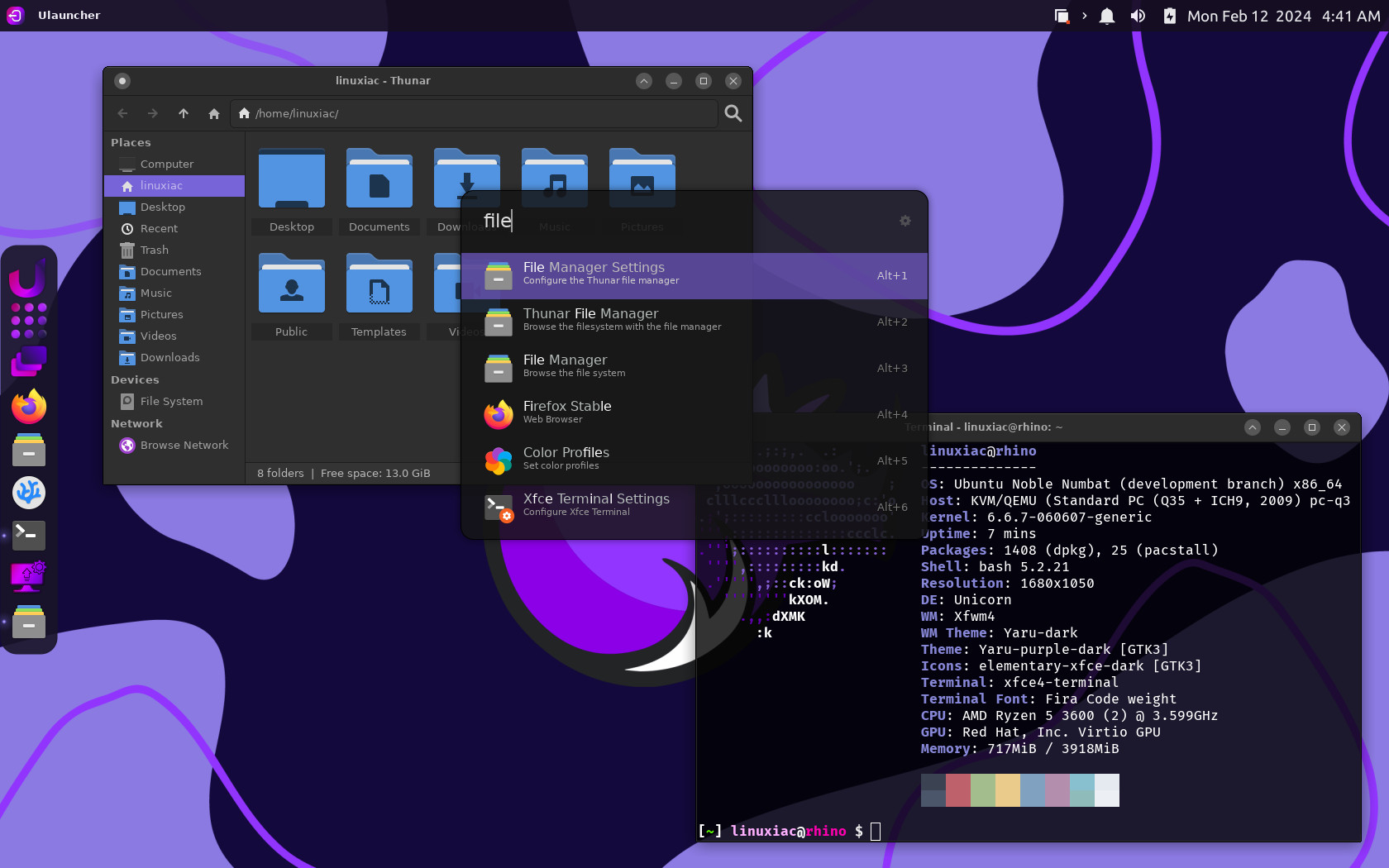Open Xfce Terminal Settings result

[x=694, y=507]
